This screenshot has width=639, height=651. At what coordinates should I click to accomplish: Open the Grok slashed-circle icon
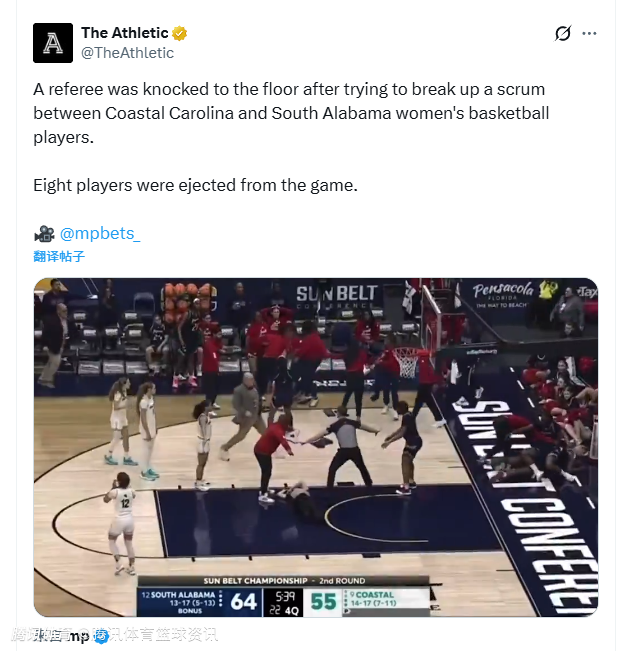point(563,33)
